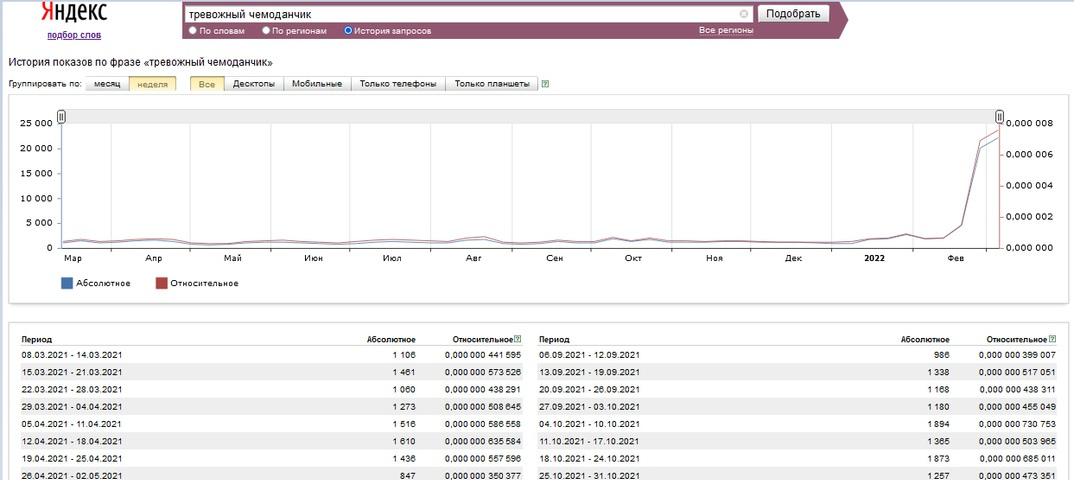Image resolution: width=1074 pixels, height=480 pixels.
Task: Group the history by неделя
Action: tap(152, 84)
